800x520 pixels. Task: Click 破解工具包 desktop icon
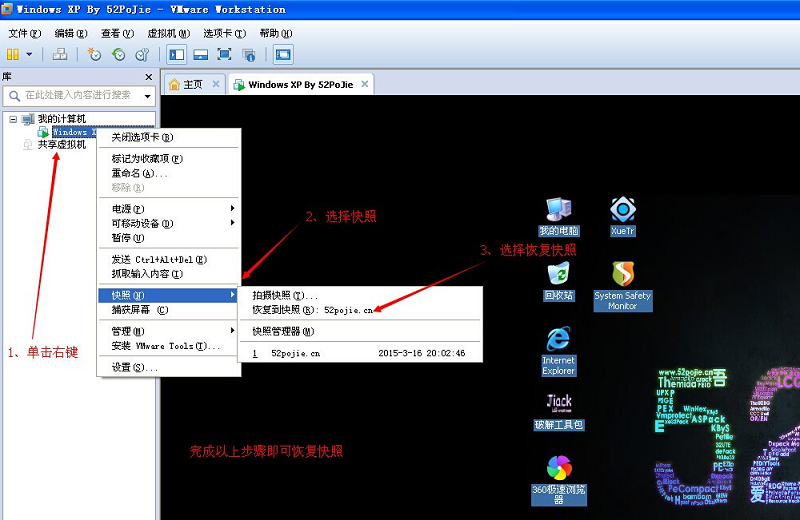(559, 412)
